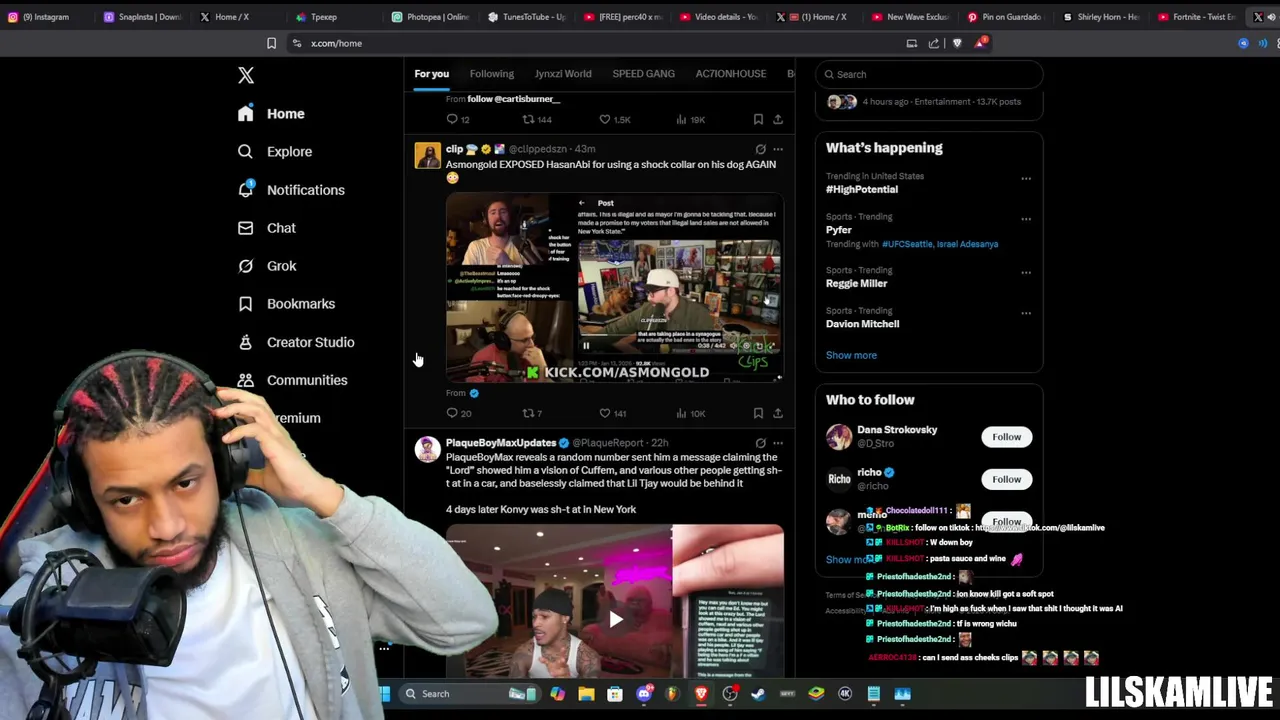
Task: Open clip account avatar on Asmongold post
Action: click(428, 155)
